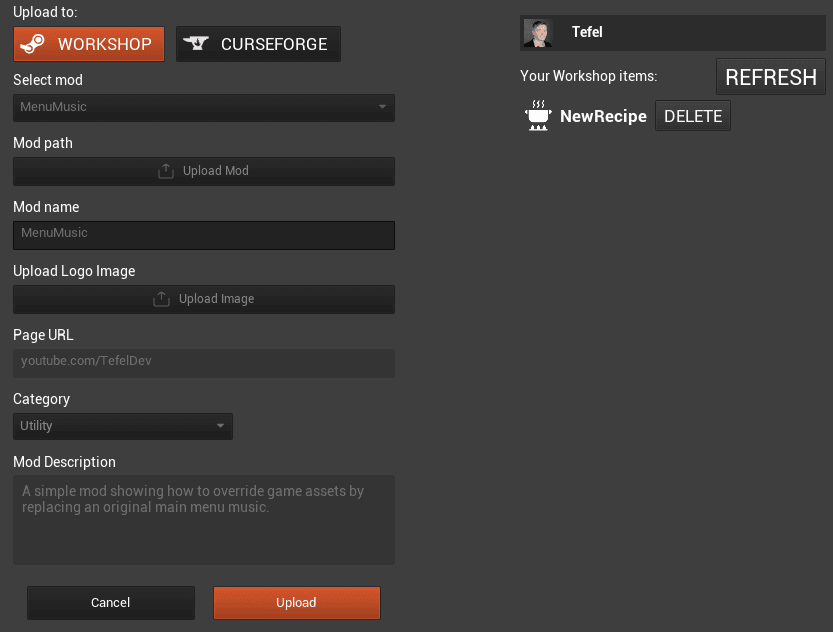This screenshot has width=833, height=632.
Task: Click the NewRecipe cooking pot icon
Action: click(x=538, y=115)
